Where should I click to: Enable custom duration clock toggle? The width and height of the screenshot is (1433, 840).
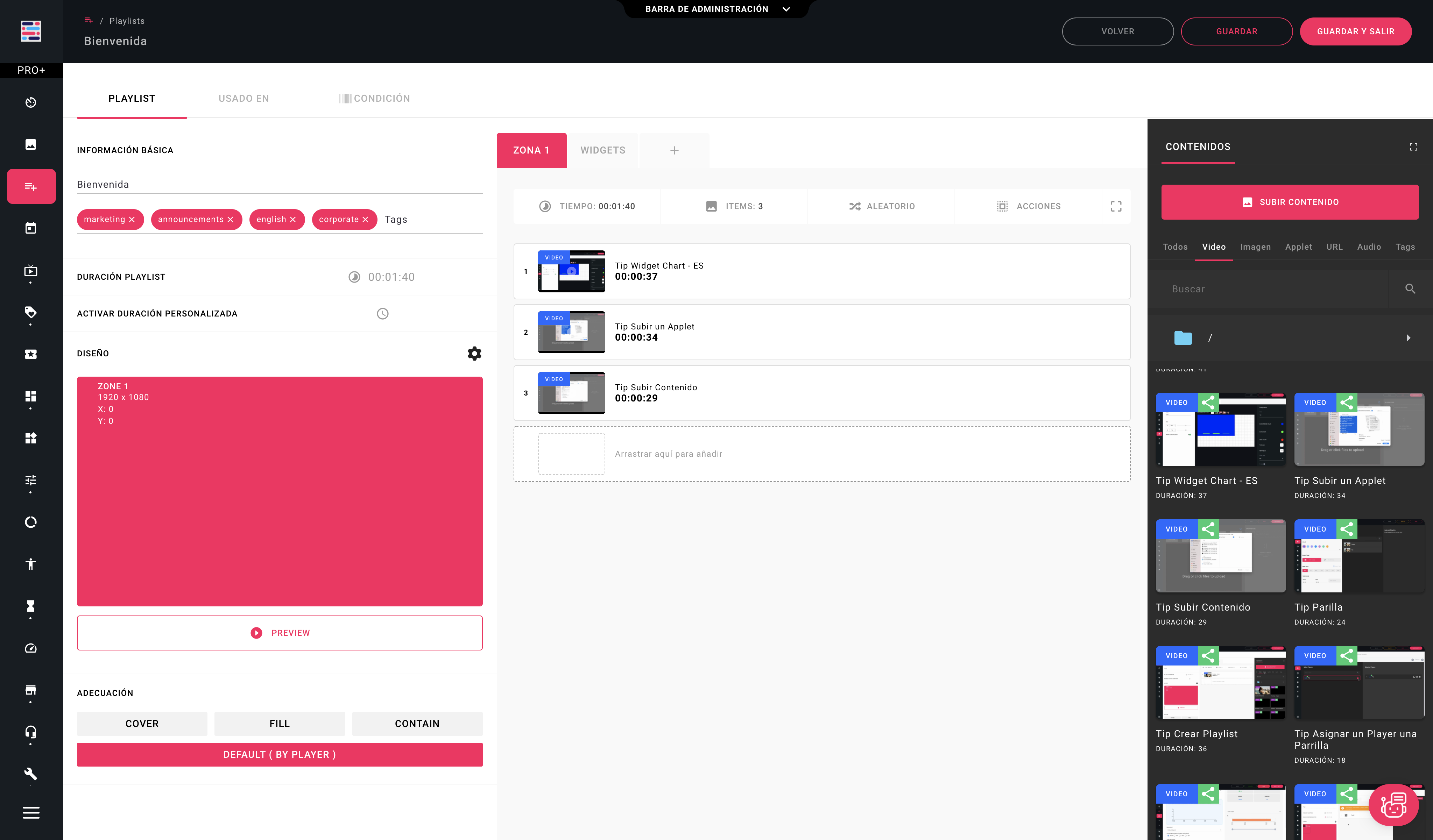383,314
